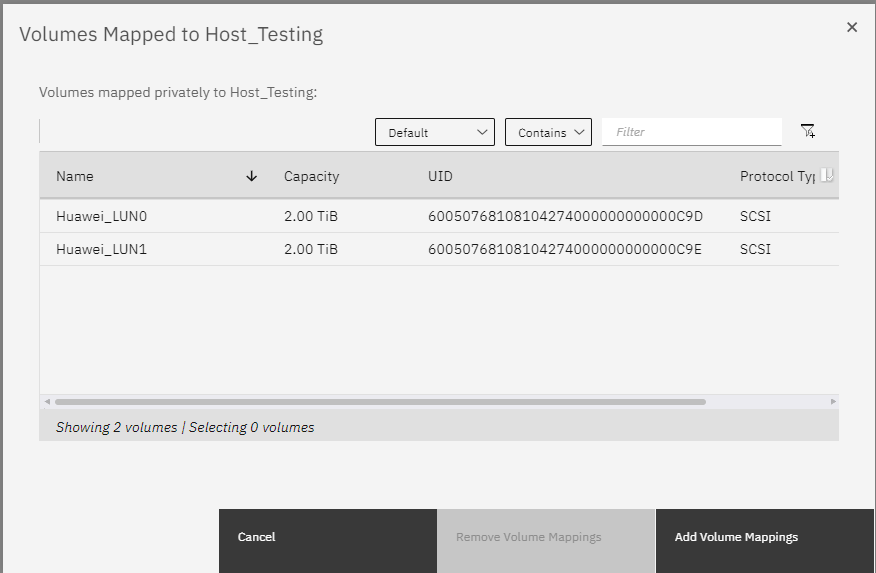Sort by the Capacity column header
The image size is (876, 573).
[x=311, y=176]
